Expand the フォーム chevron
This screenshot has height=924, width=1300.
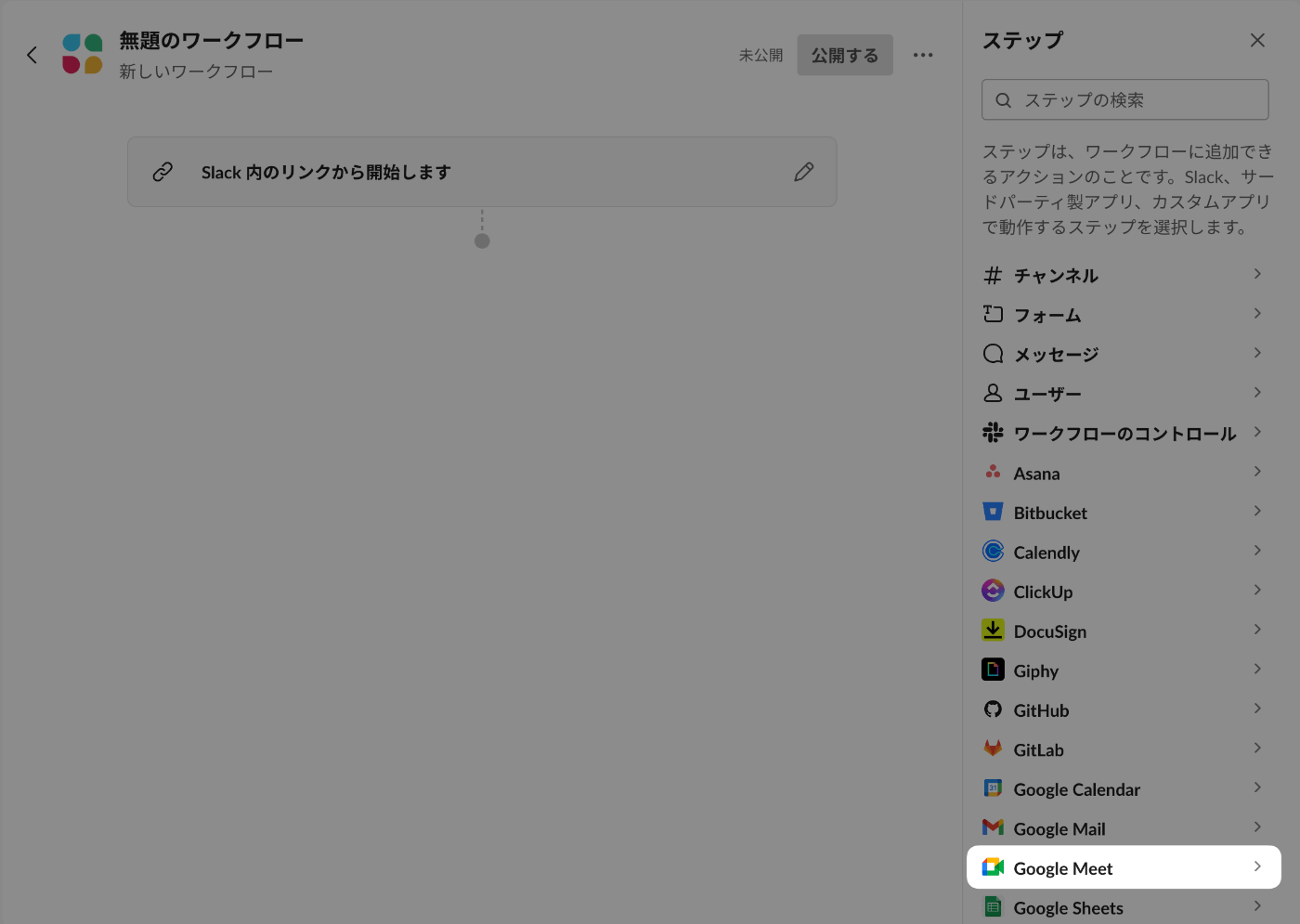point(1257,313)
